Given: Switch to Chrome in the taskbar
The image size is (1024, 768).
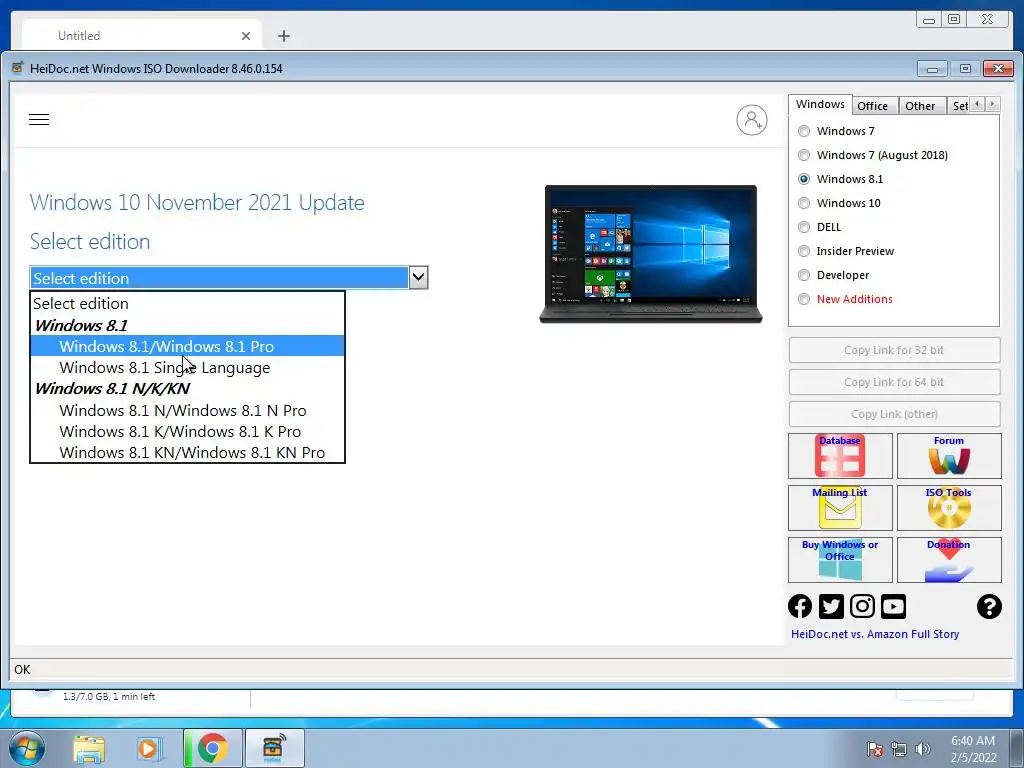Looking at the screenshot, I should pos(212,748).
